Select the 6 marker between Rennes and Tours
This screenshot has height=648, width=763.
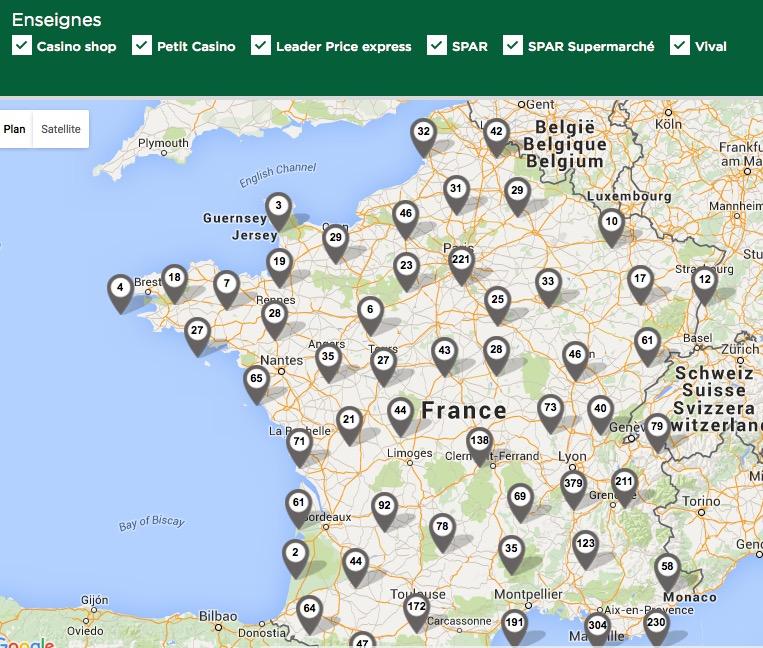tap(370, 316)
